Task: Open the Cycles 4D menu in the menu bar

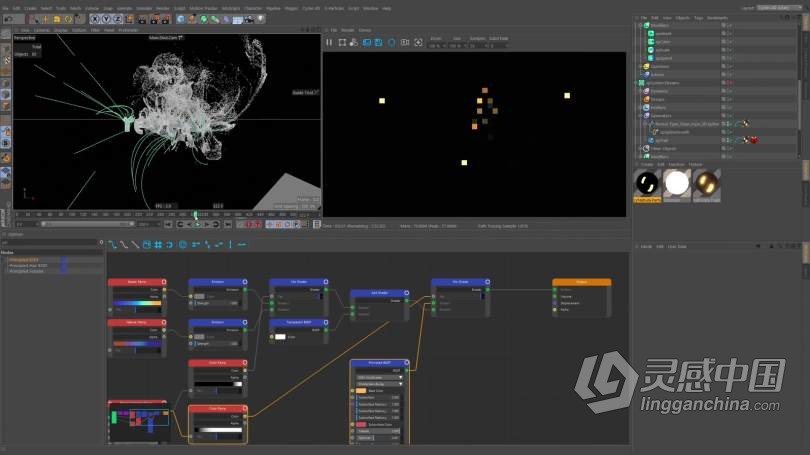Action: [x=311, y=8]
